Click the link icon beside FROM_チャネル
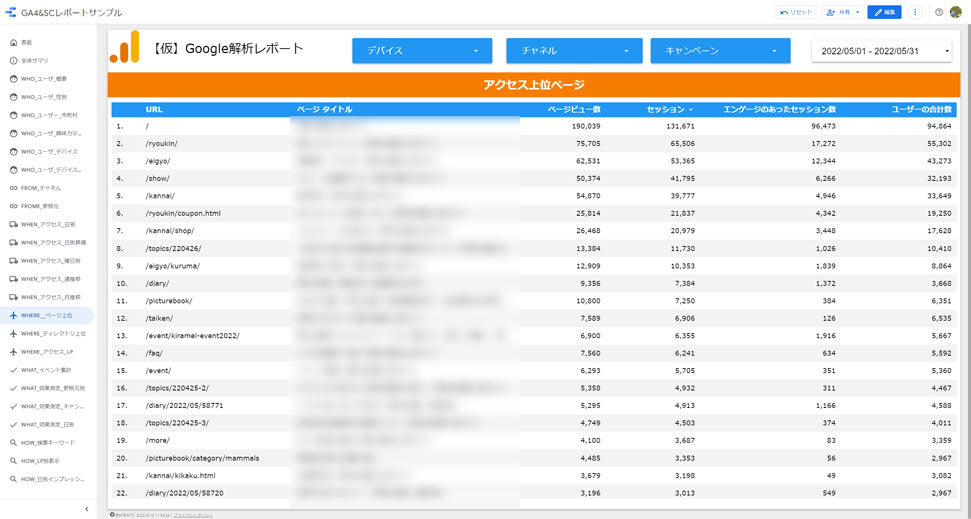 (x=13, y=188)
